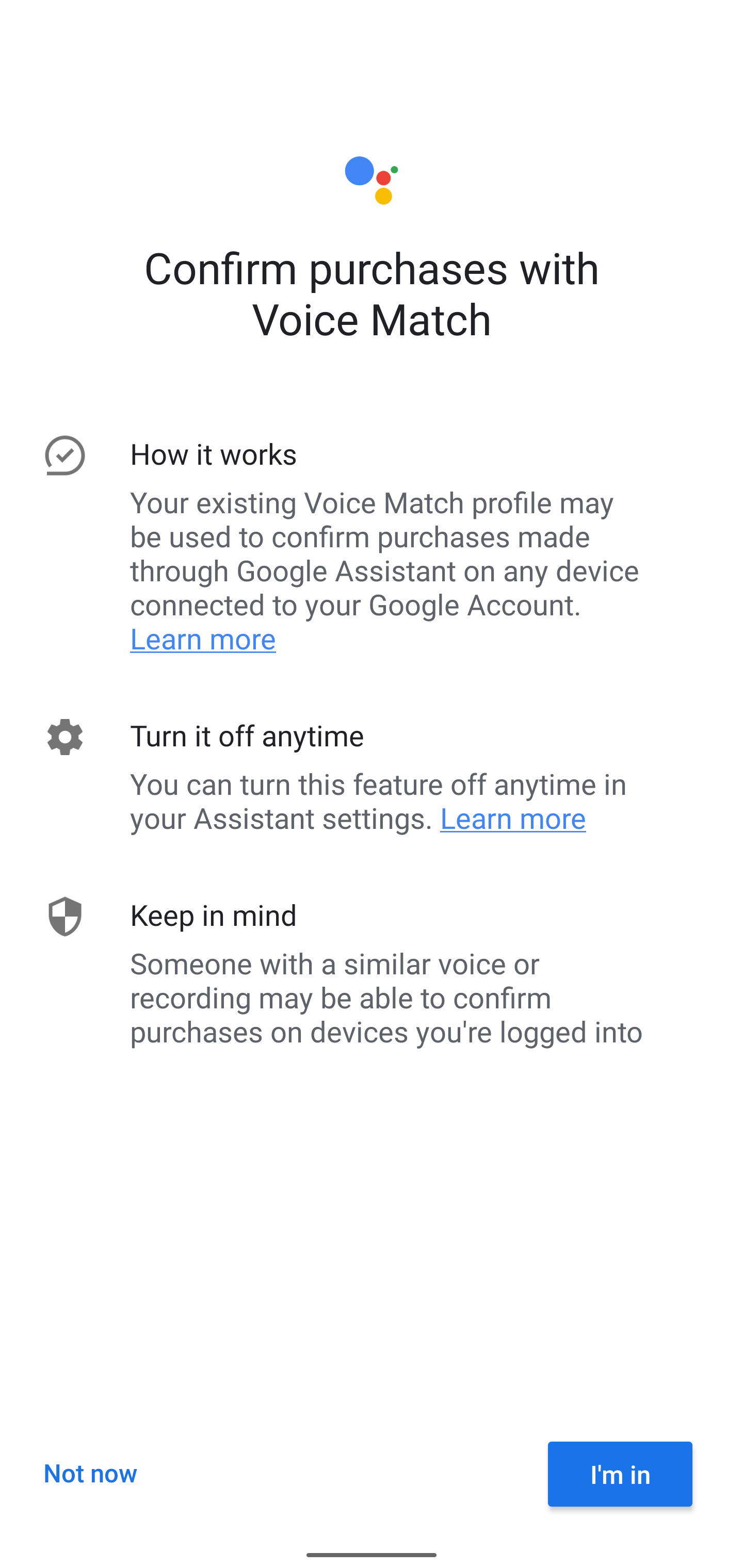Image resolution: width=743 pixels, height=1568 pixels.
Task: Tap the "Voice Match" title line
Action: [x=372, y=320]
